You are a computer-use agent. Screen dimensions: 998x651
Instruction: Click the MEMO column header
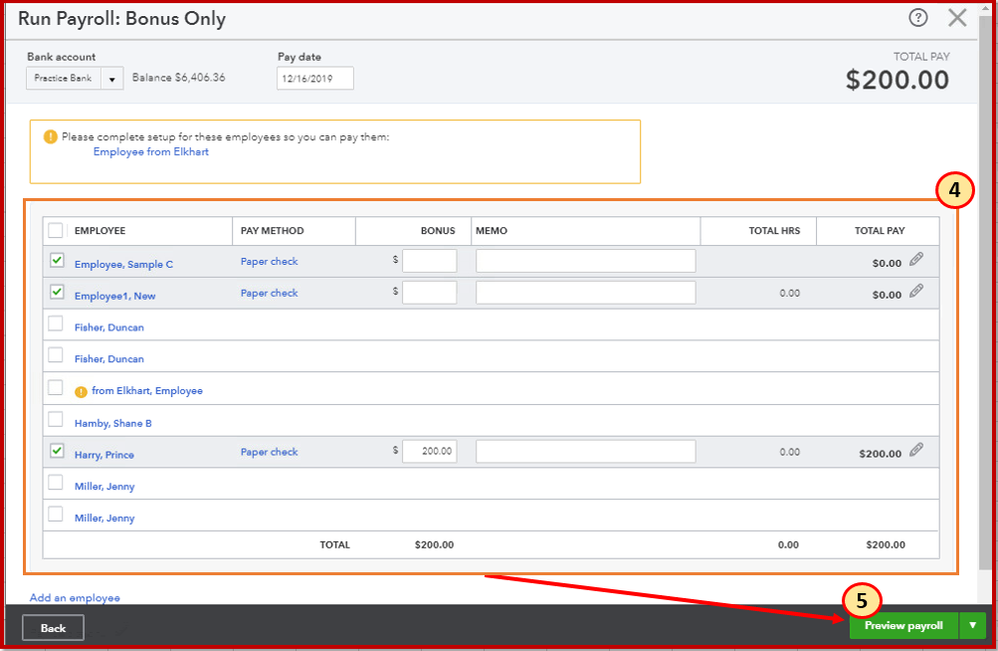tap(491, 230)
